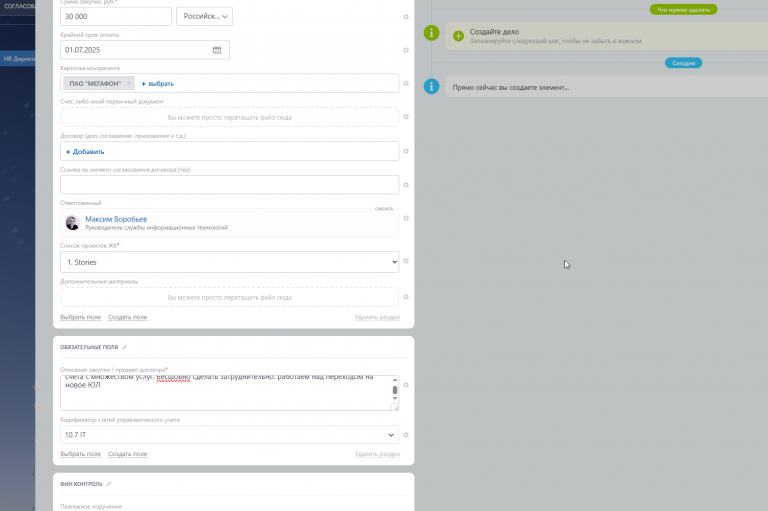Click description textarea scroll up arrow
Image resolution: width=768 pixels, height=511 pixels.
(395, 380)
